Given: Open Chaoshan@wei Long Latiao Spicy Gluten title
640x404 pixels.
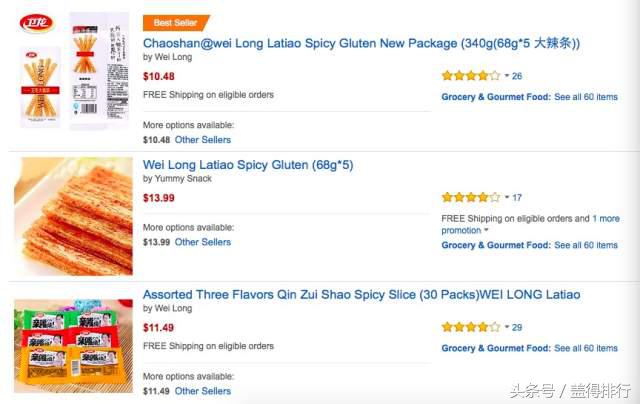Looking at the screenshot, I should (361, 43).
